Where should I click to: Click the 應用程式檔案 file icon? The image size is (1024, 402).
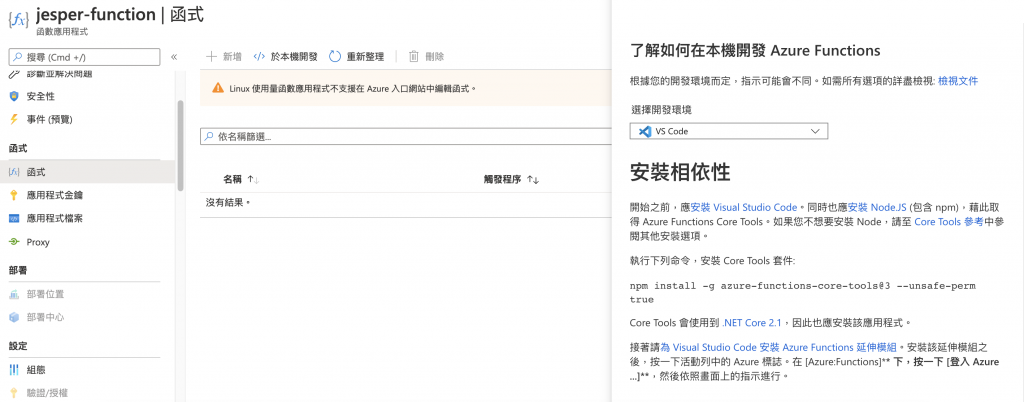[14, 219]
